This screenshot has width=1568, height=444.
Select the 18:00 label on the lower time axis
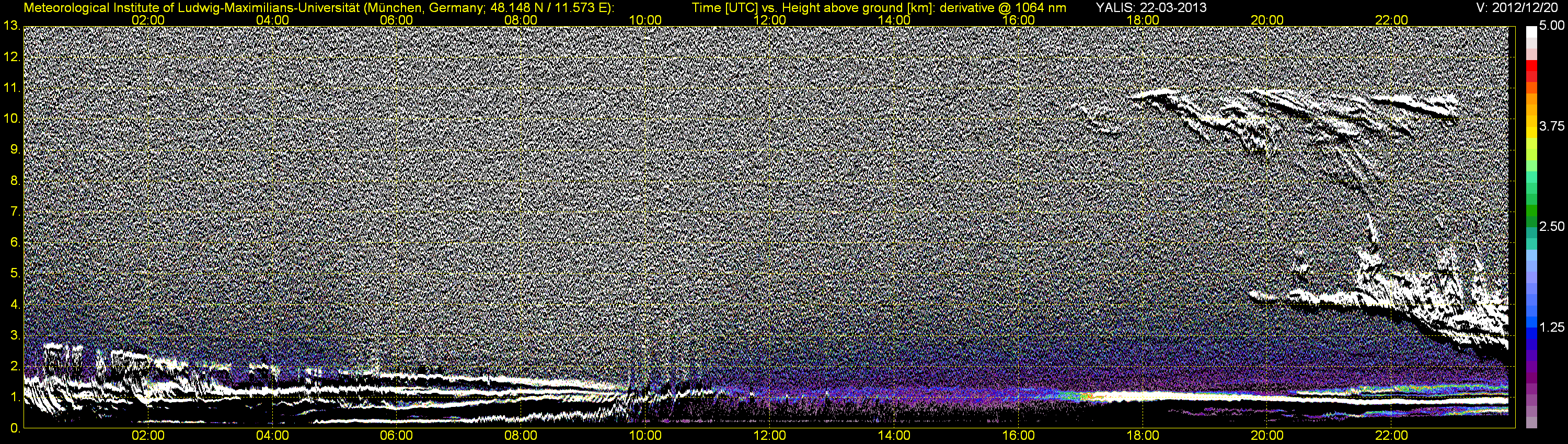point(1143,436)
